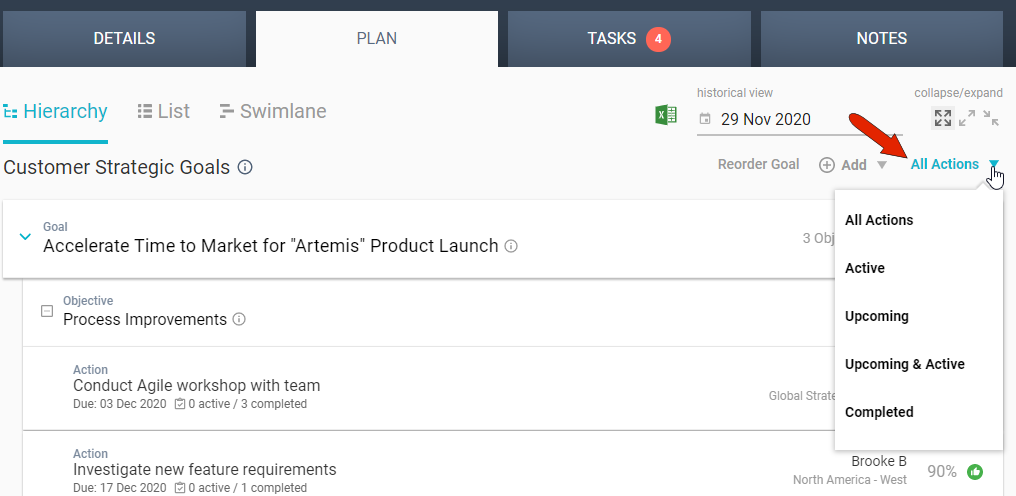The height and width of the screenshot is (496, 1016).
Task: Click the collapse inward arrows icon
Action: click(991, 118)
